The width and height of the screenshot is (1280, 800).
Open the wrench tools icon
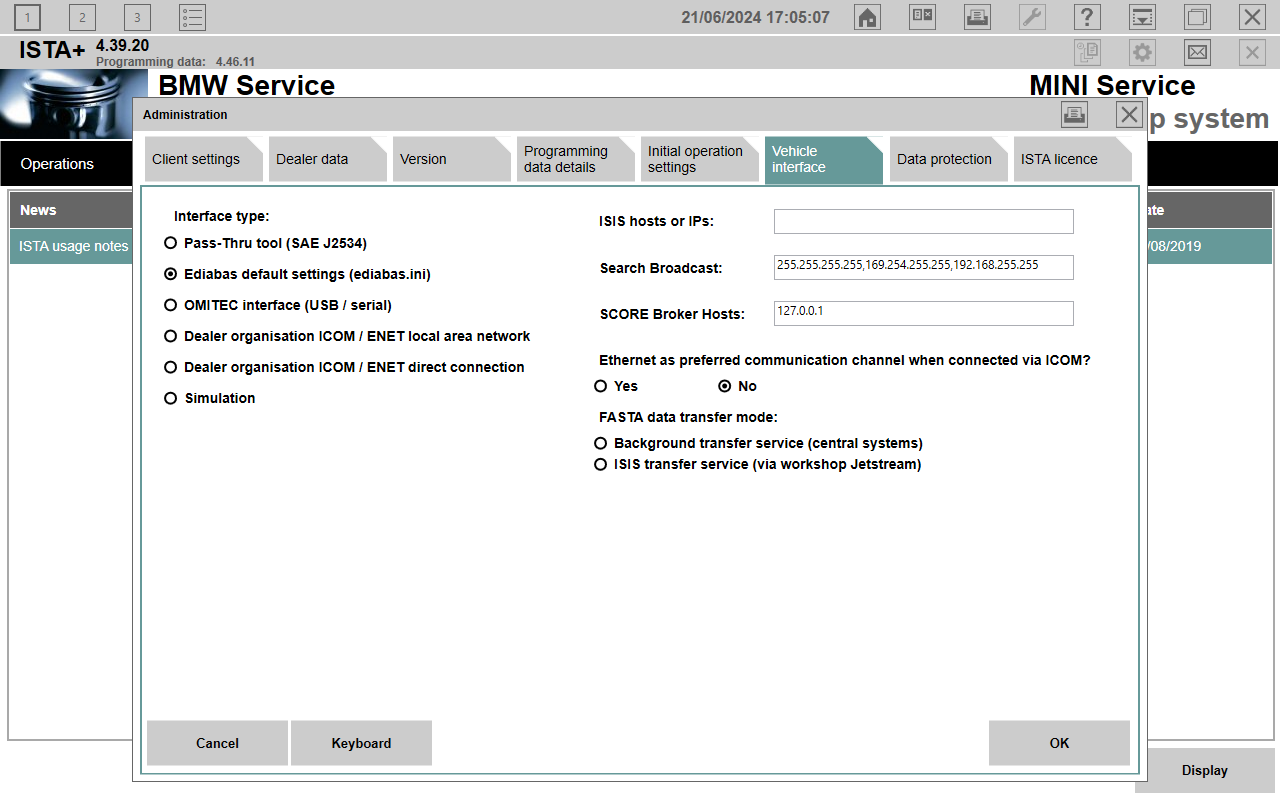1032,17
